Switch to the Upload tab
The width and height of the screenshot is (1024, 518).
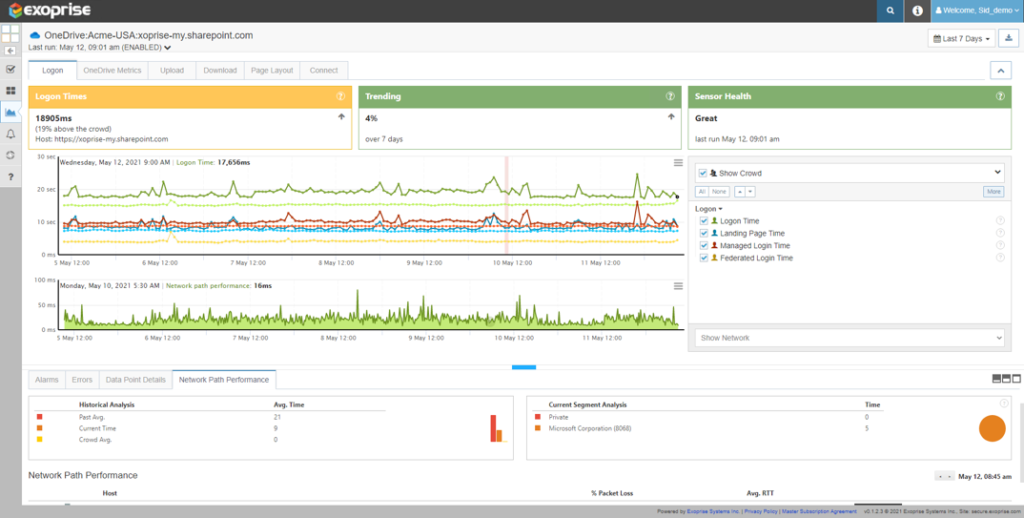172,71
